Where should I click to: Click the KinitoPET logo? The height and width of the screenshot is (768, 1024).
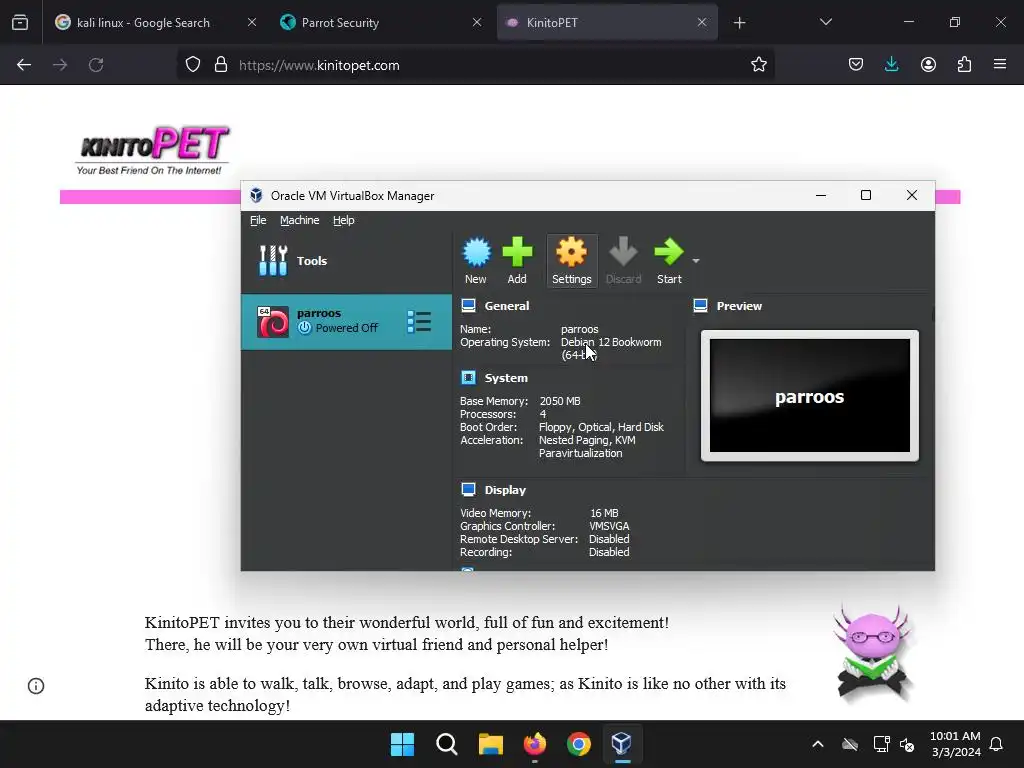click(x=153, y=150)
